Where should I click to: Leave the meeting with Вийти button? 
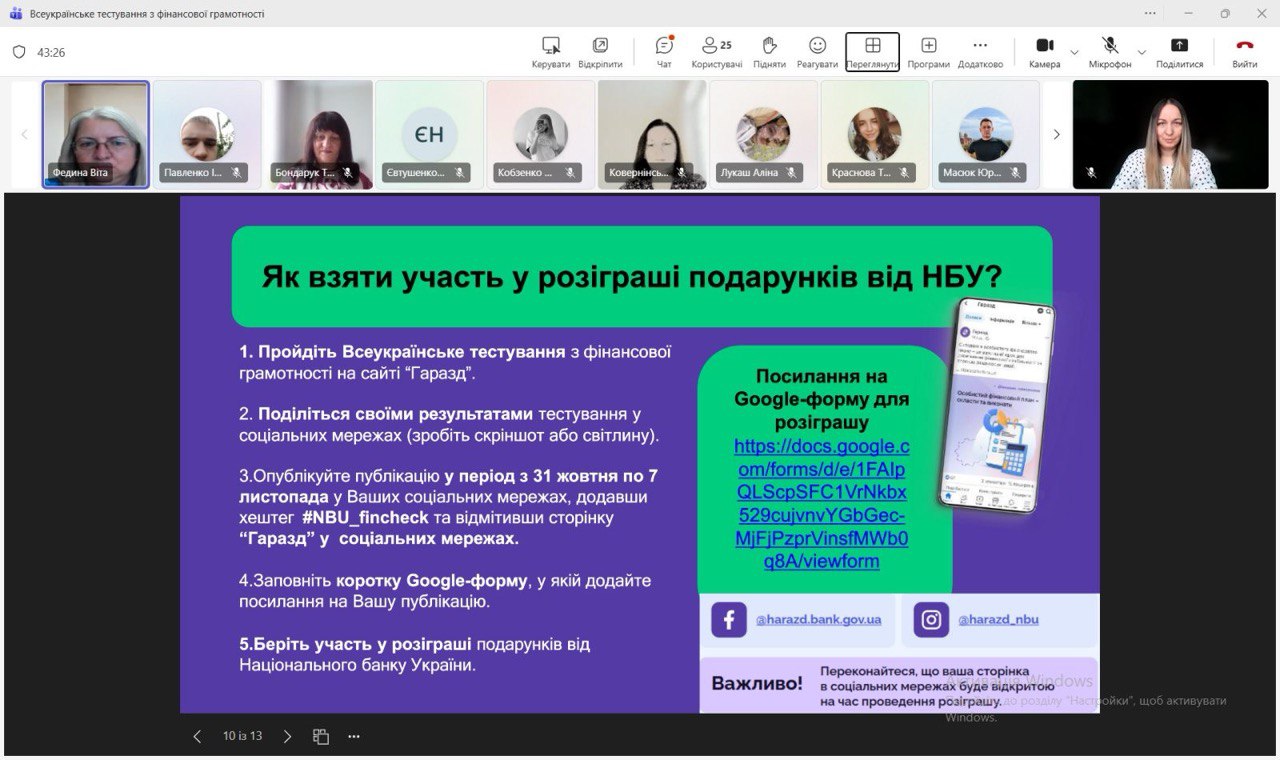tap(1244, 51)
